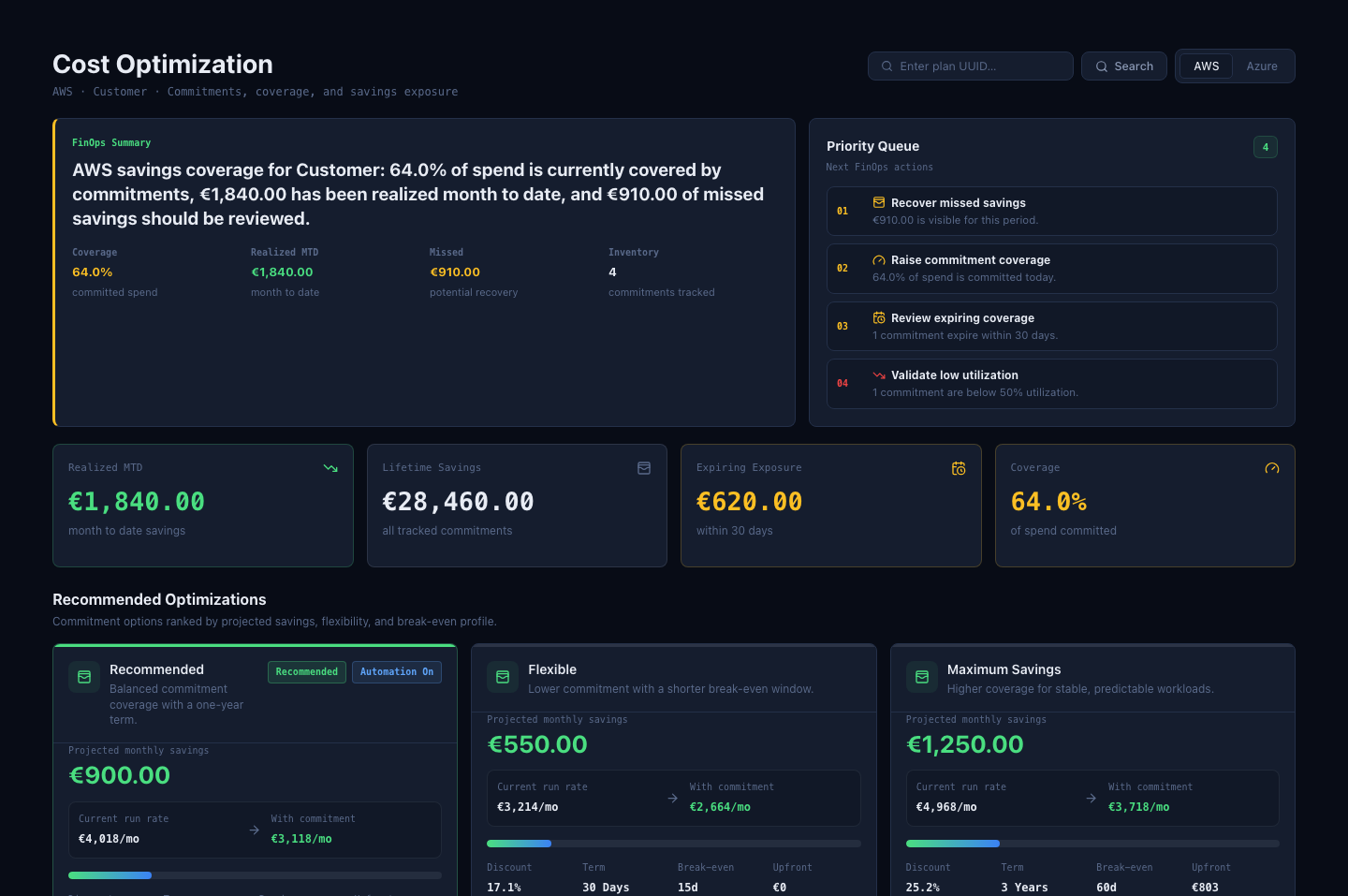Open the Recover missed savings action
The height and width of the screenshot is (896, 1348).
1051,212
